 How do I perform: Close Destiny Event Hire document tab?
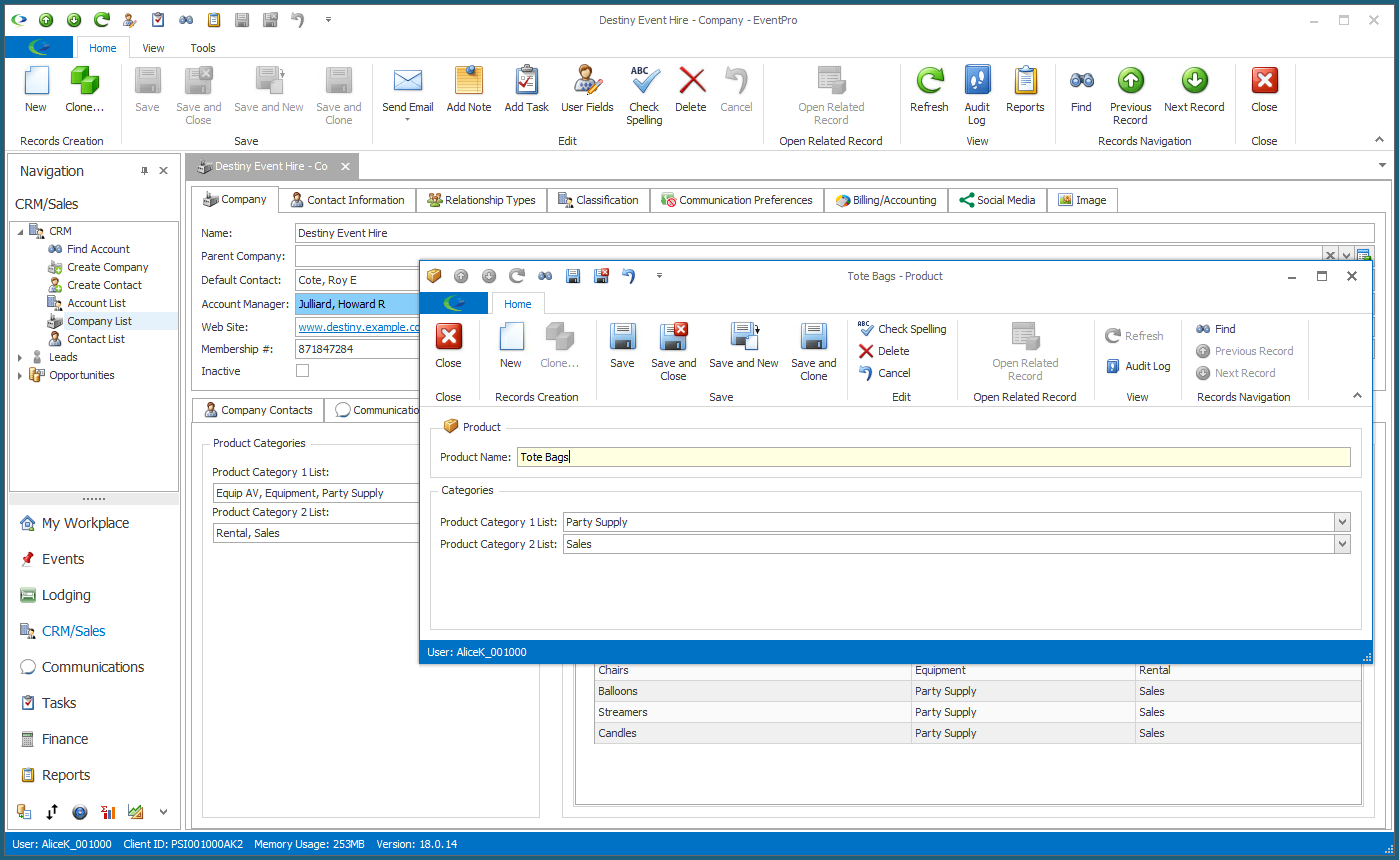345,166
